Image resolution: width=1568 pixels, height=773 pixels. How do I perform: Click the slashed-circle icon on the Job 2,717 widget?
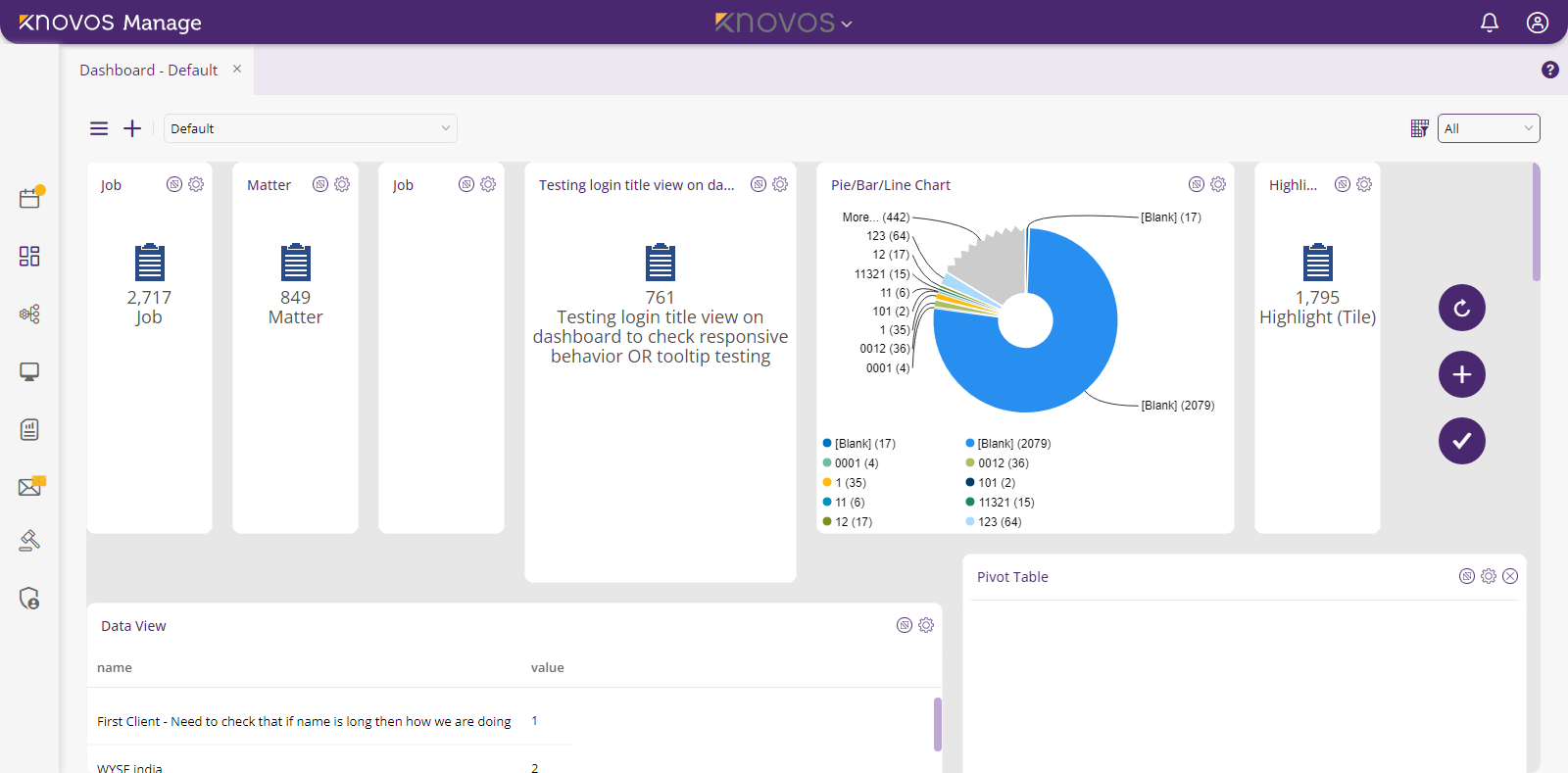tap(174, 184)
